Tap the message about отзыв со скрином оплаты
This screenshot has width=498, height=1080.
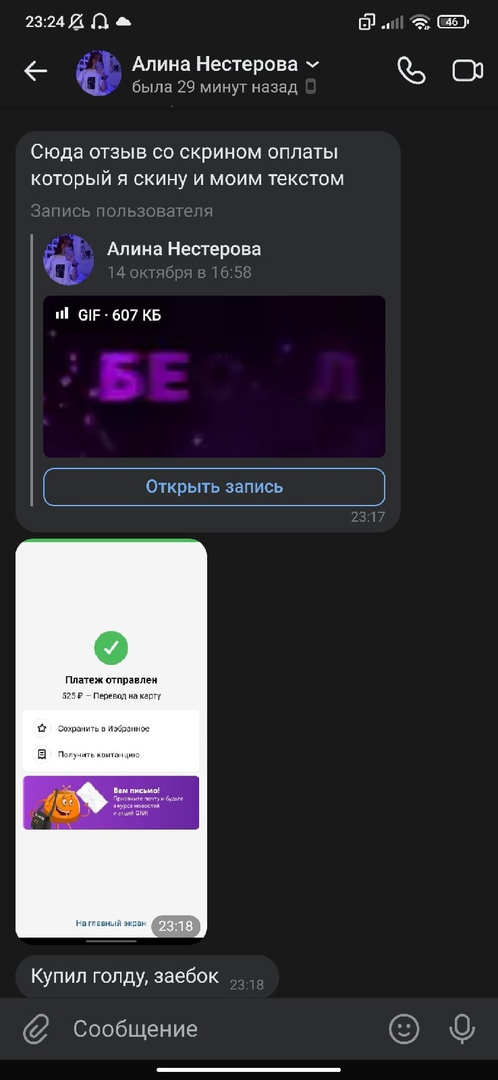pos(187,165)
